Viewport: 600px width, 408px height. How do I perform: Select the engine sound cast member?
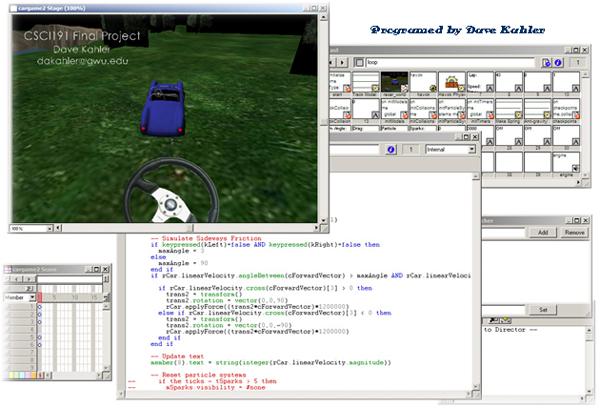click(x=566, y=164)
